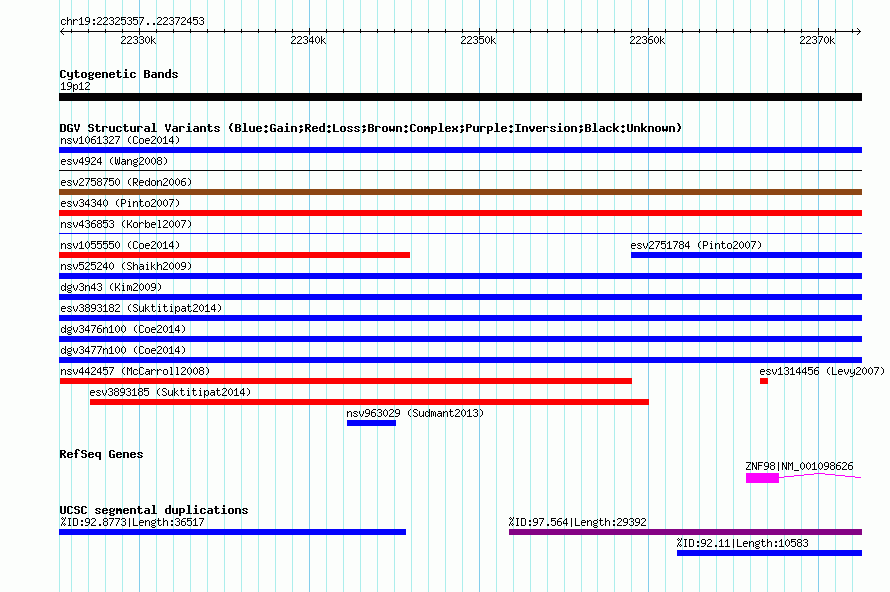Click the %ID:92.8773 Length:36517 duplication bar
Image resolution: width=890 pixels, height=592 pixels.
pyautogui.click(x=233, y=532)
